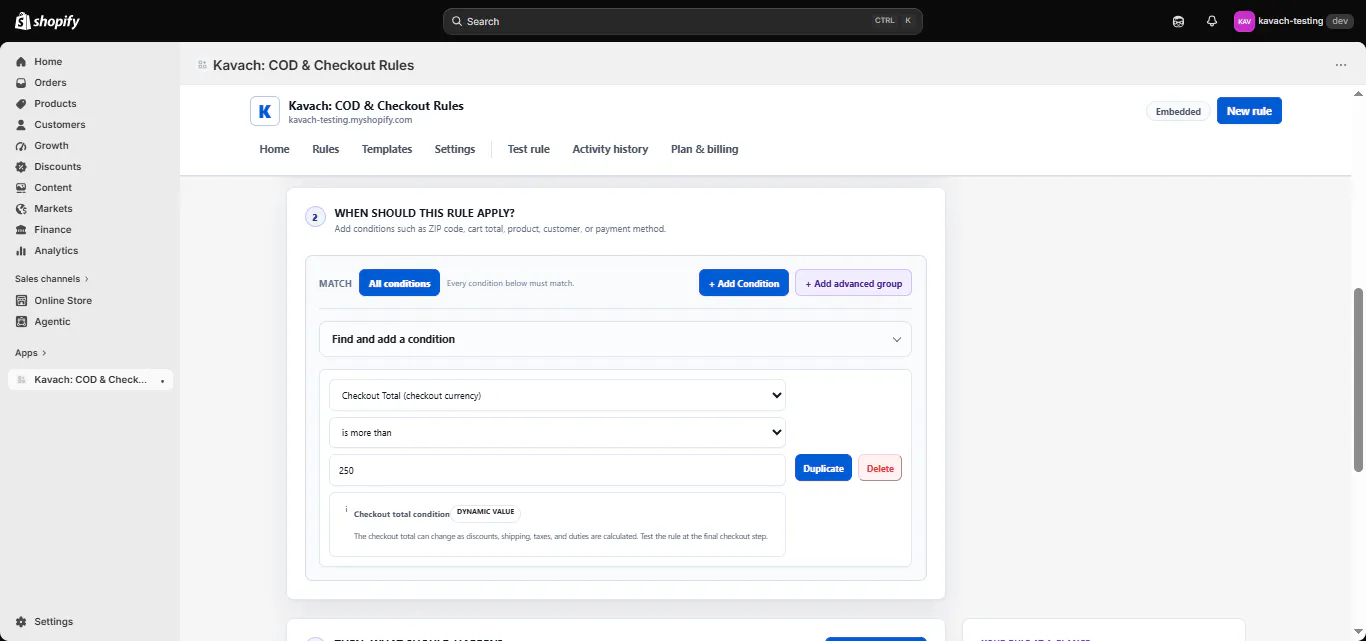Open the kavach-testing store switcher
The width and height of the screenshot is (1366, 641).
pos(1294,21)
